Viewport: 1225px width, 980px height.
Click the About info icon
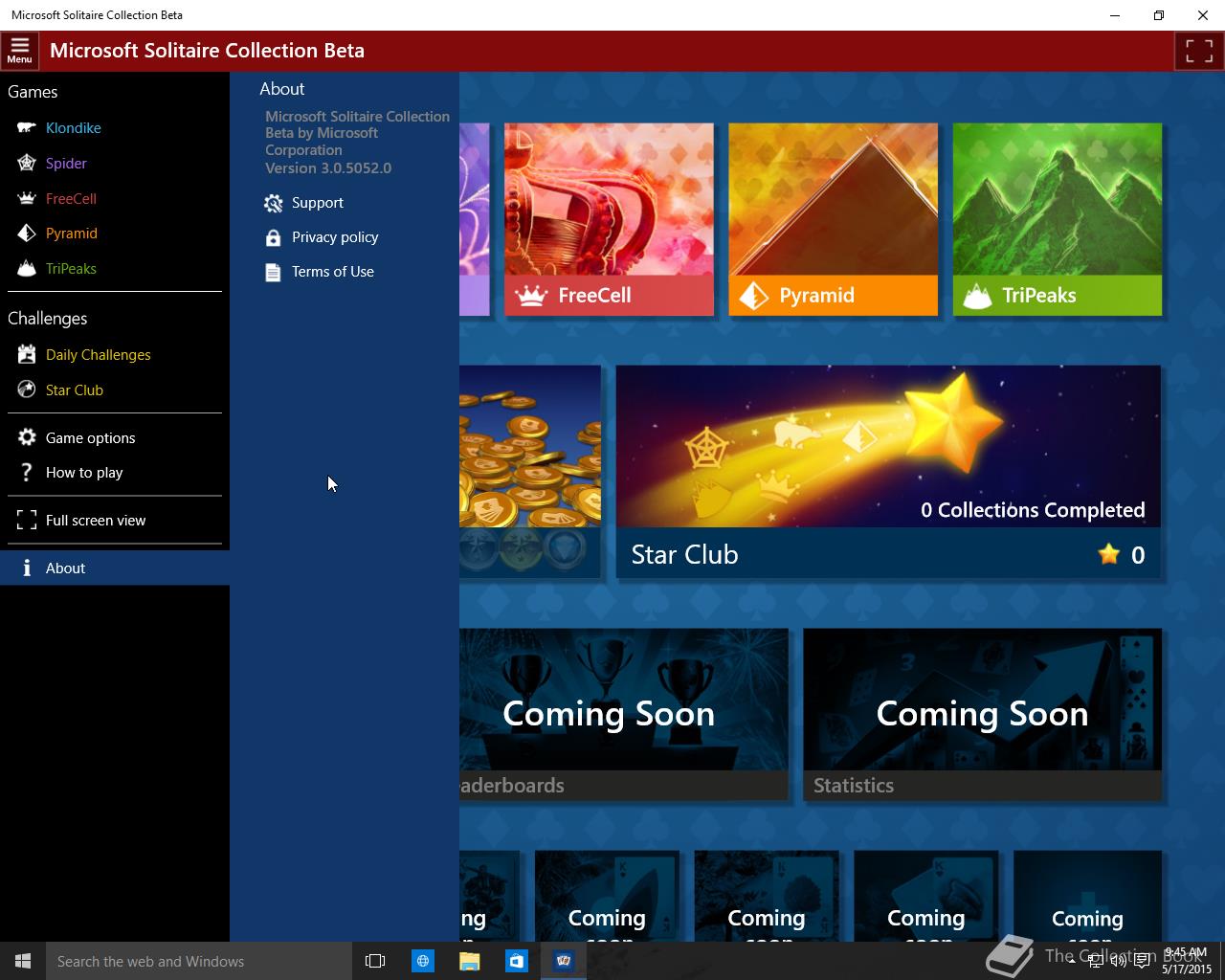pos(27,568)
